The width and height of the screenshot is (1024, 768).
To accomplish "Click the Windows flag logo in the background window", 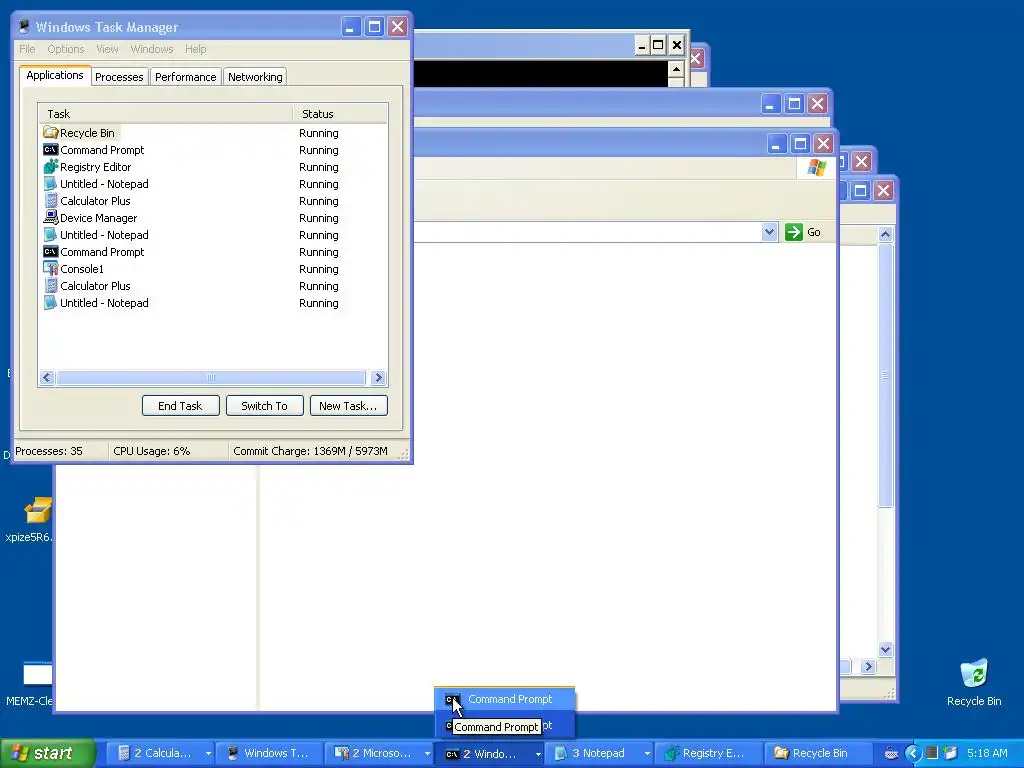I will point(816,167).
